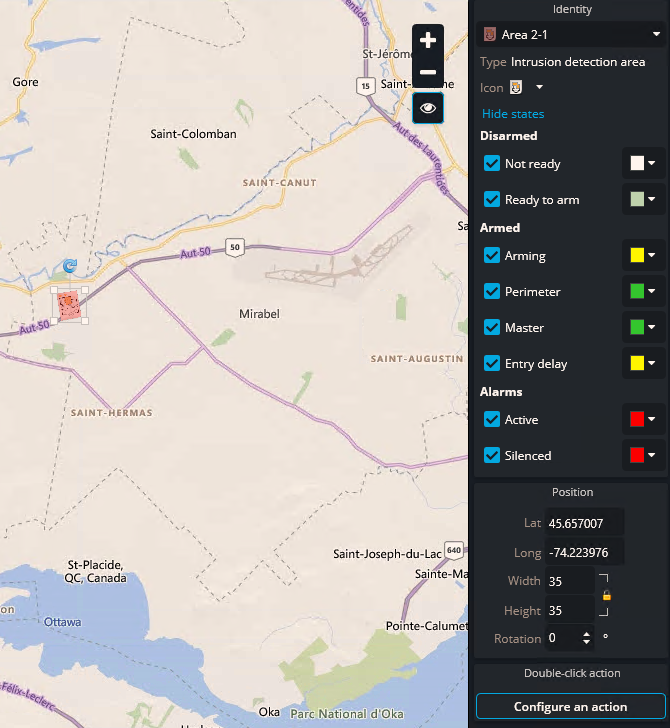
Task: Click the Lat coordinate input field
Action: click(x=584, y=523)
